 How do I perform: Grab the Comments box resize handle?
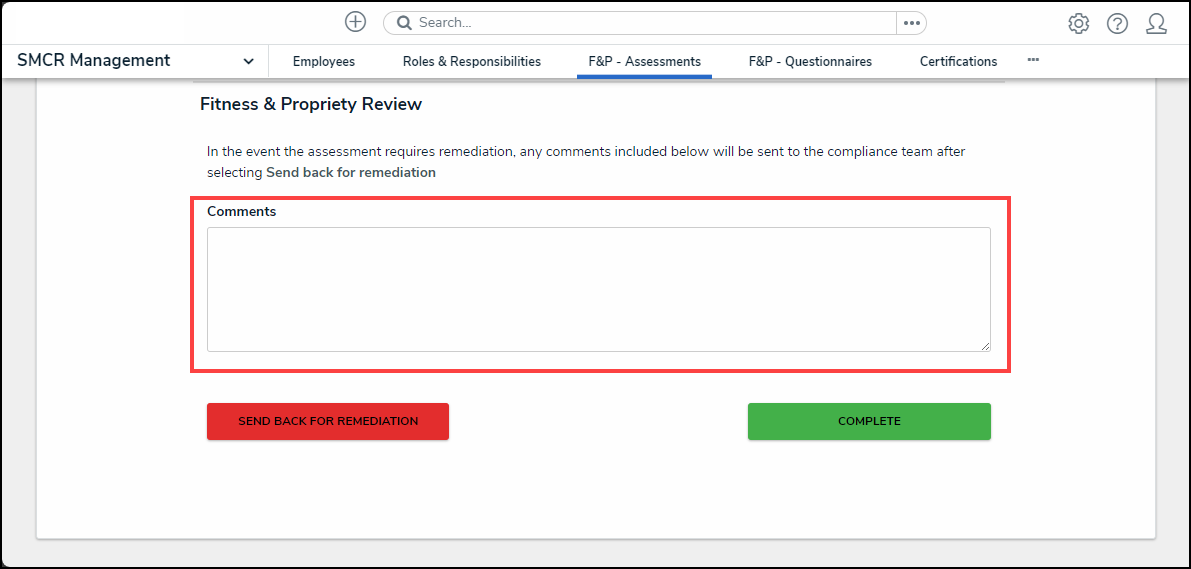coord(985,345)
